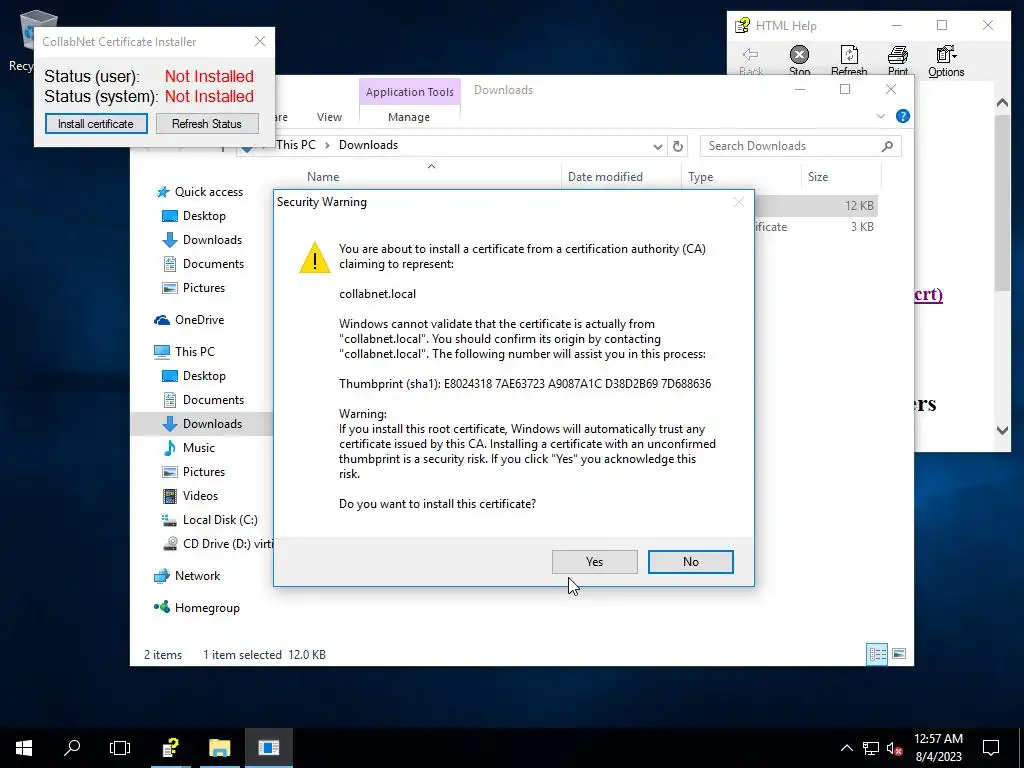
Task: Switch to details view icon in status bar
Action: click(877, 654)
